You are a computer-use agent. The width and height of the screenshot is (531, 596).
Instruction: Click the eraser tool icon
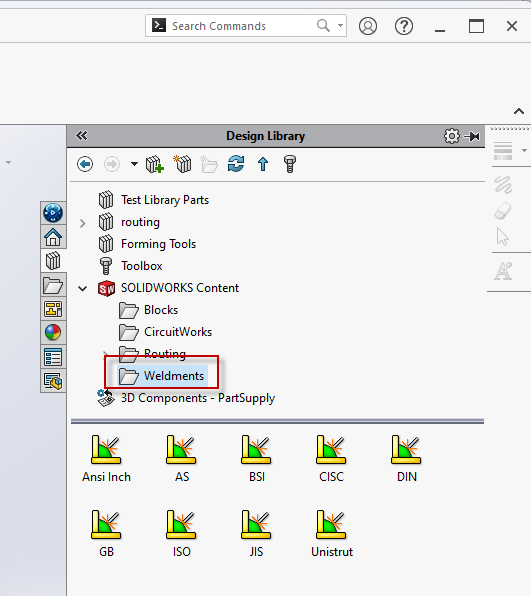click(x=503, y=211)
